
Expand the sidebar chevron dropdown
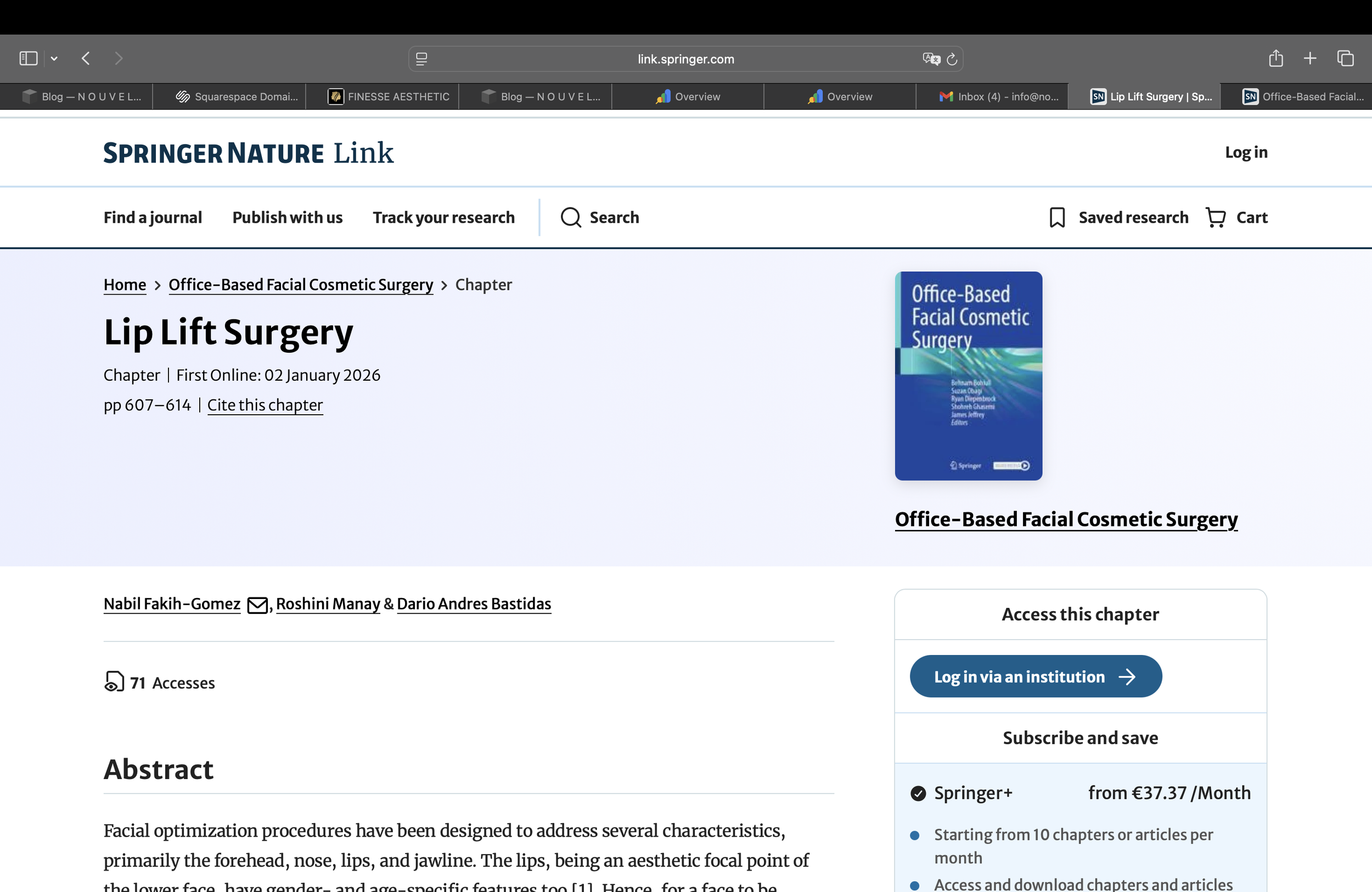54,58
